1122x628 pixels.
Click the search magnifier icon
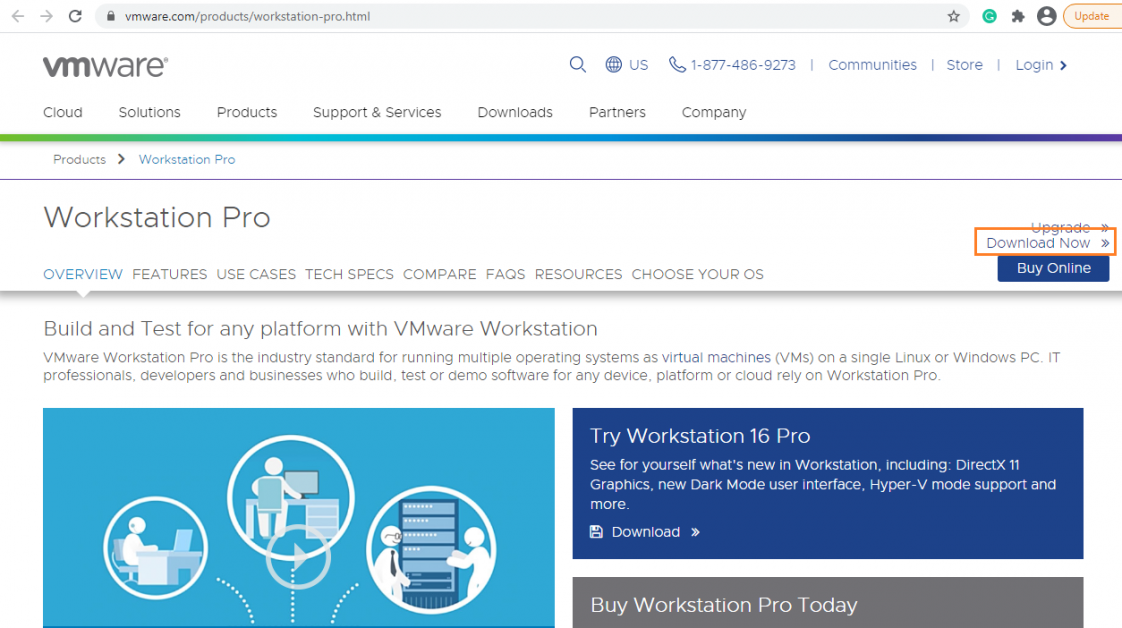point(578,64)
